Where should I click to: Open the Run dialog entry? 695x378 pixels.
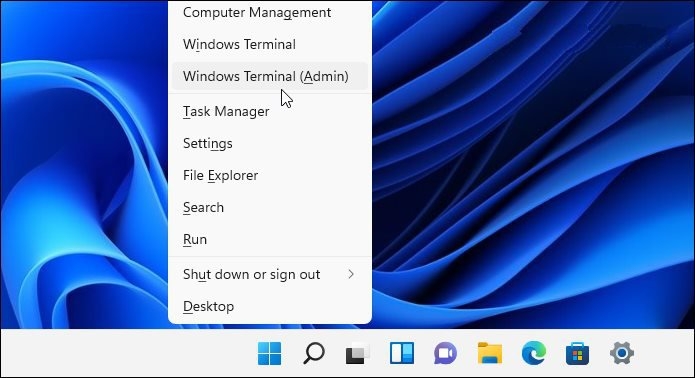[269, 239]
